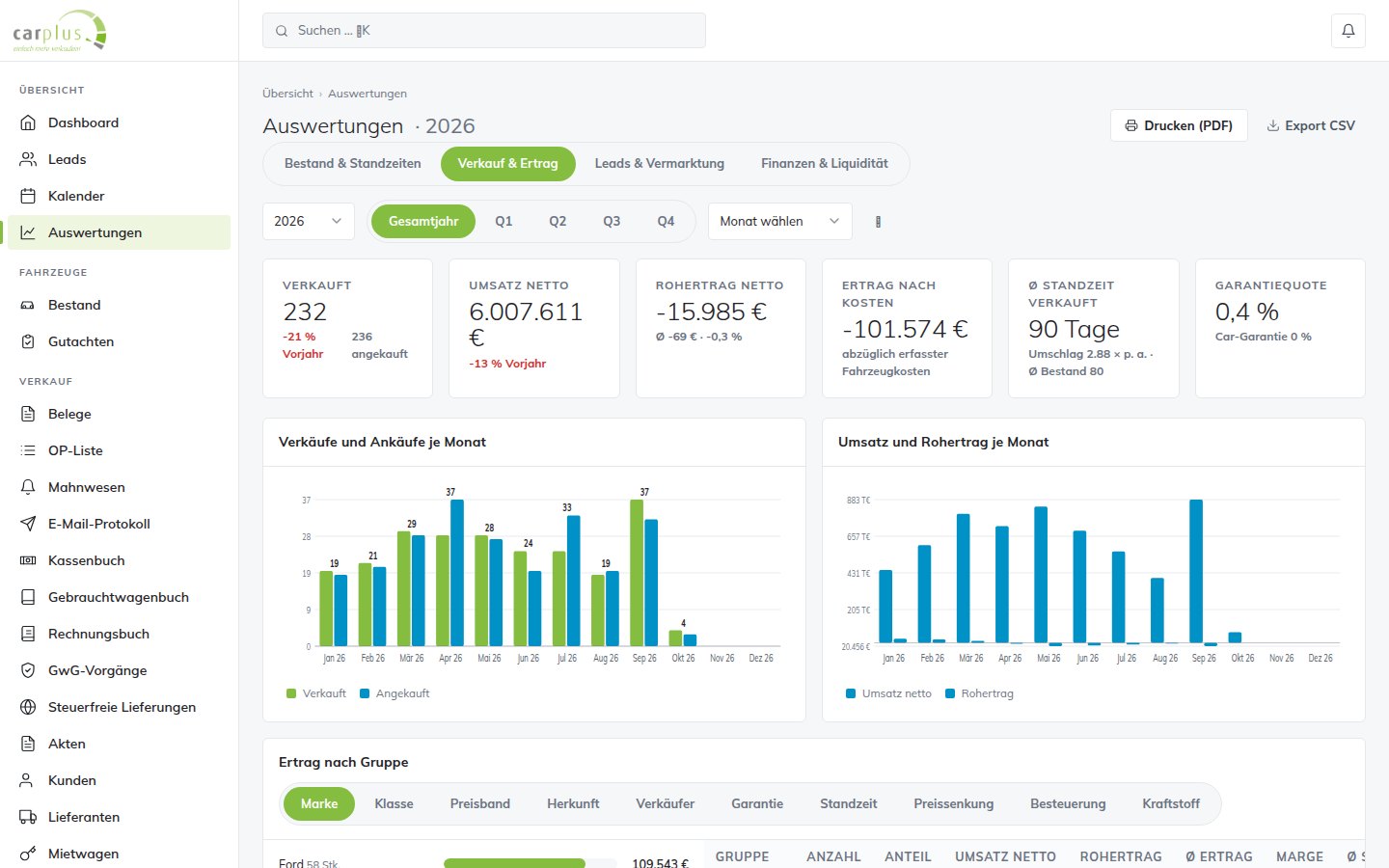The image size is (1389, 868).
Task: Click the Suchen search field
Action: 484,31
